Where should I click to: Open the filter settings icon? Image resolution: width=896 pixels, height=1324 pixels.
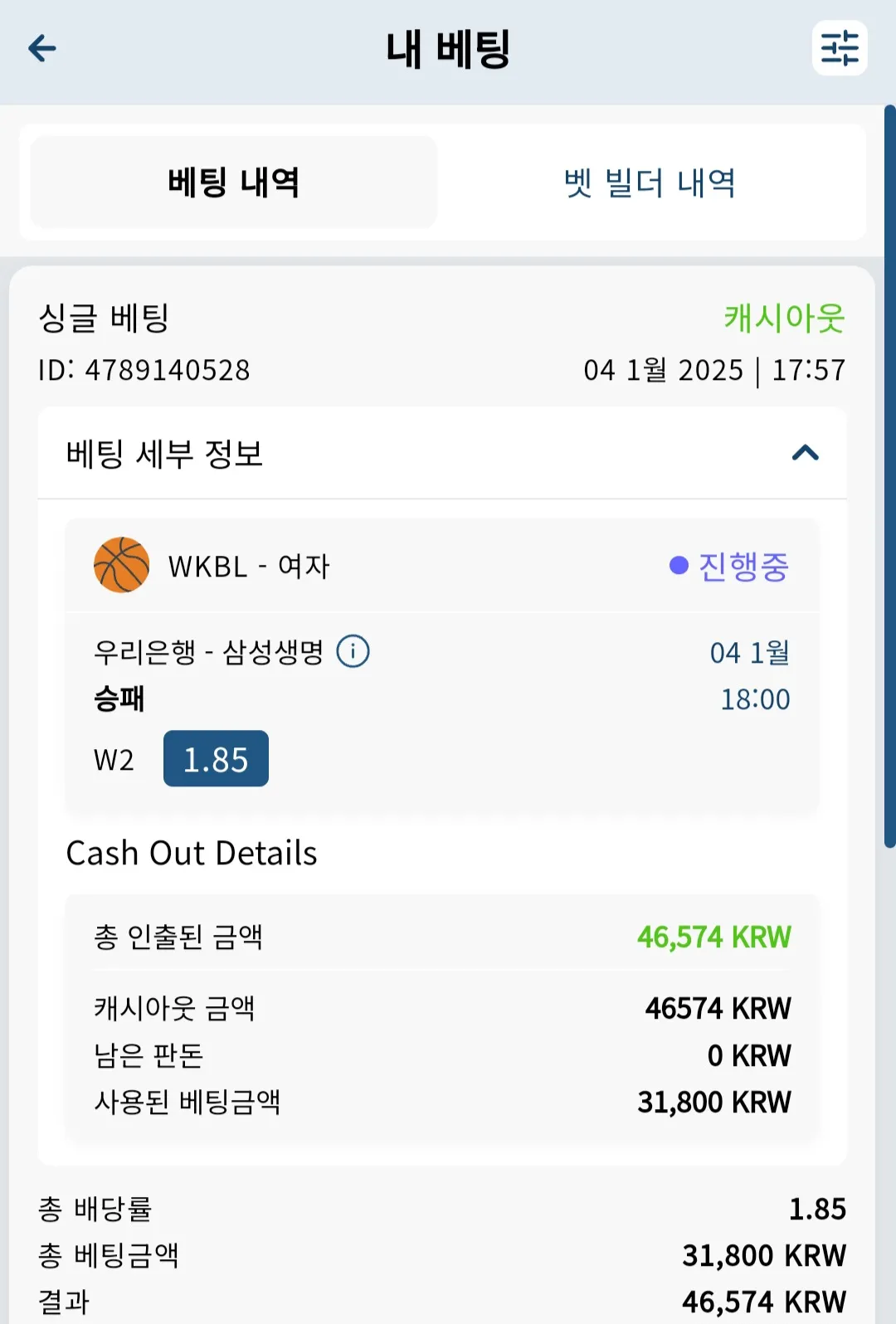840,48
